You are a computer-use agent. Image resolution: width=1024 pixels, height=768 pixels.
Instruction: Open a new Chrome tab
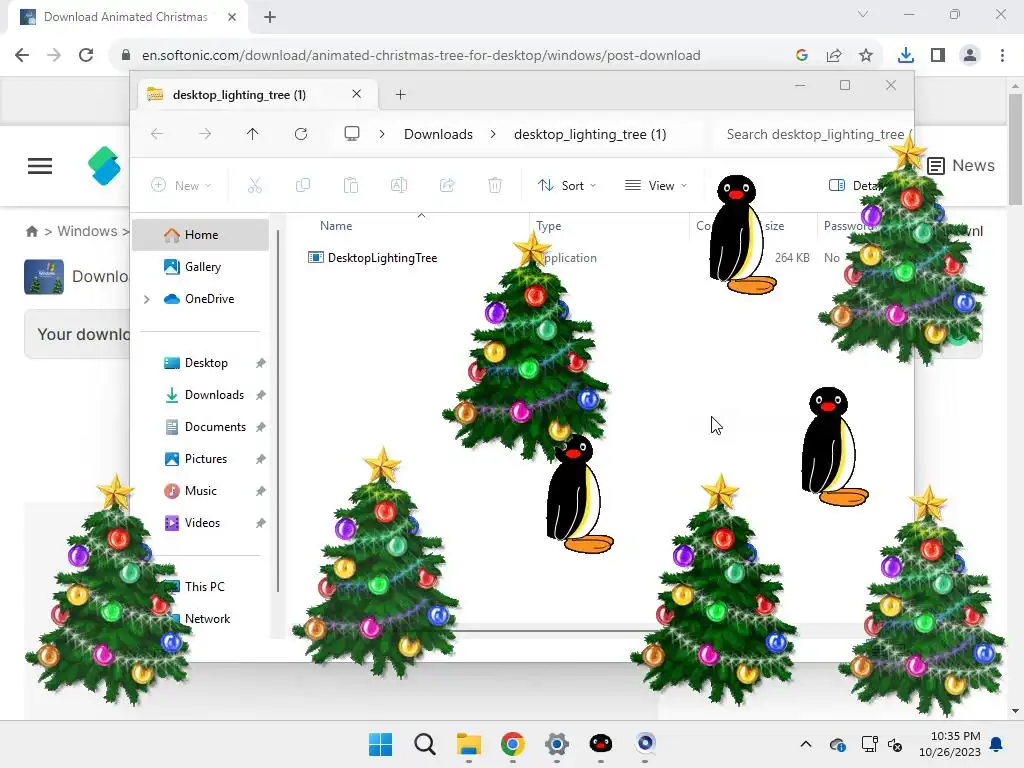[270, 17]
